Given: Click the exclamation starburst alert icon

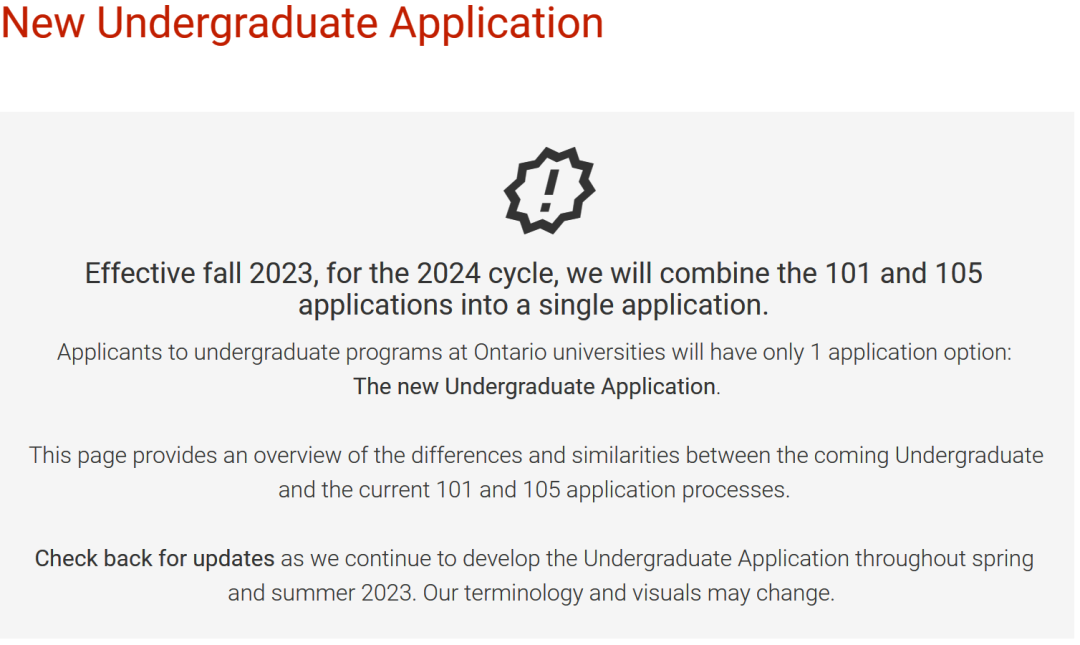Looking at the screenshot, I should click(x=549, y=190).
